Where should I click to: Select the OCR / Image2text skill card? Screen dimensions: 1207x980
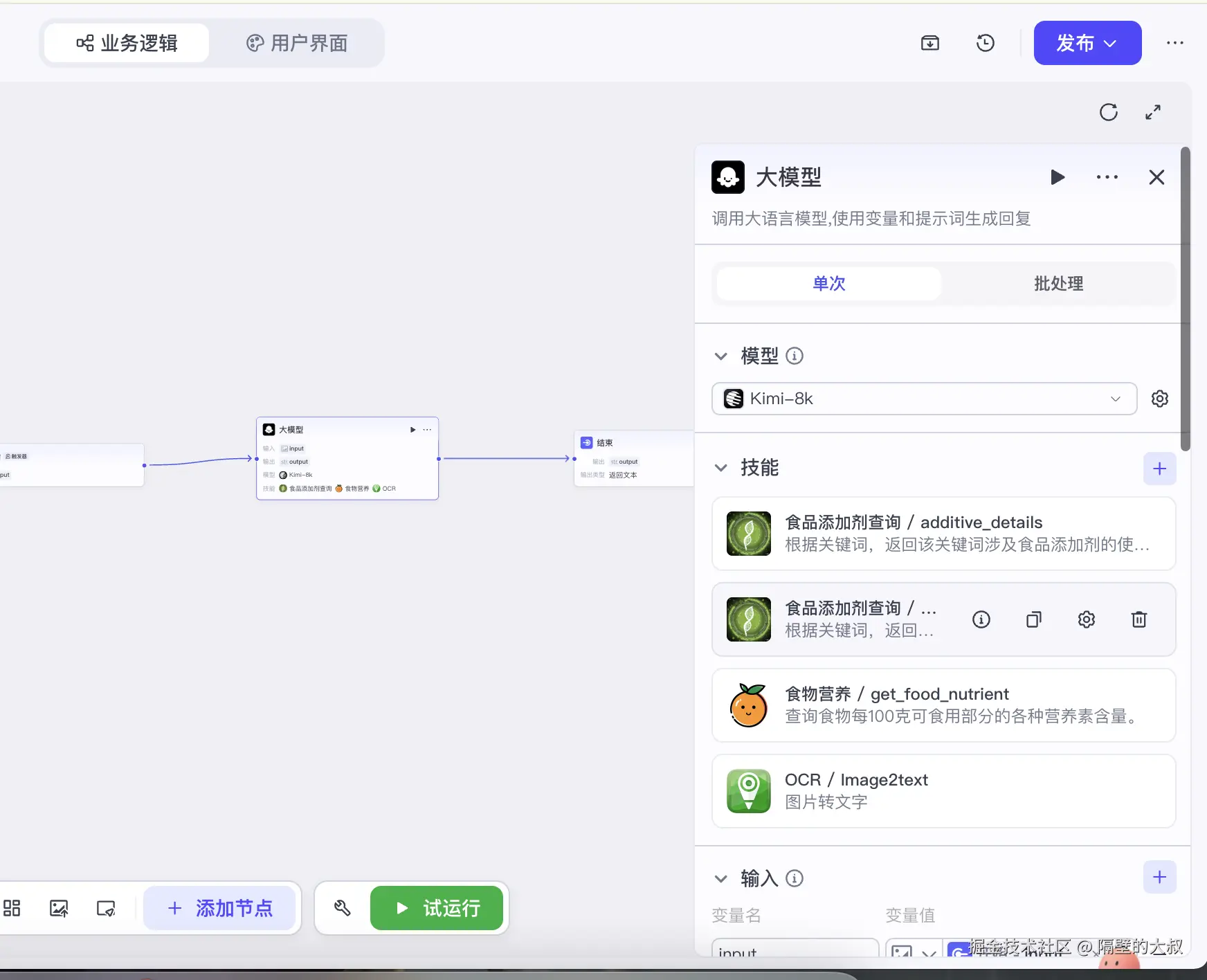[x=944, y=791]
